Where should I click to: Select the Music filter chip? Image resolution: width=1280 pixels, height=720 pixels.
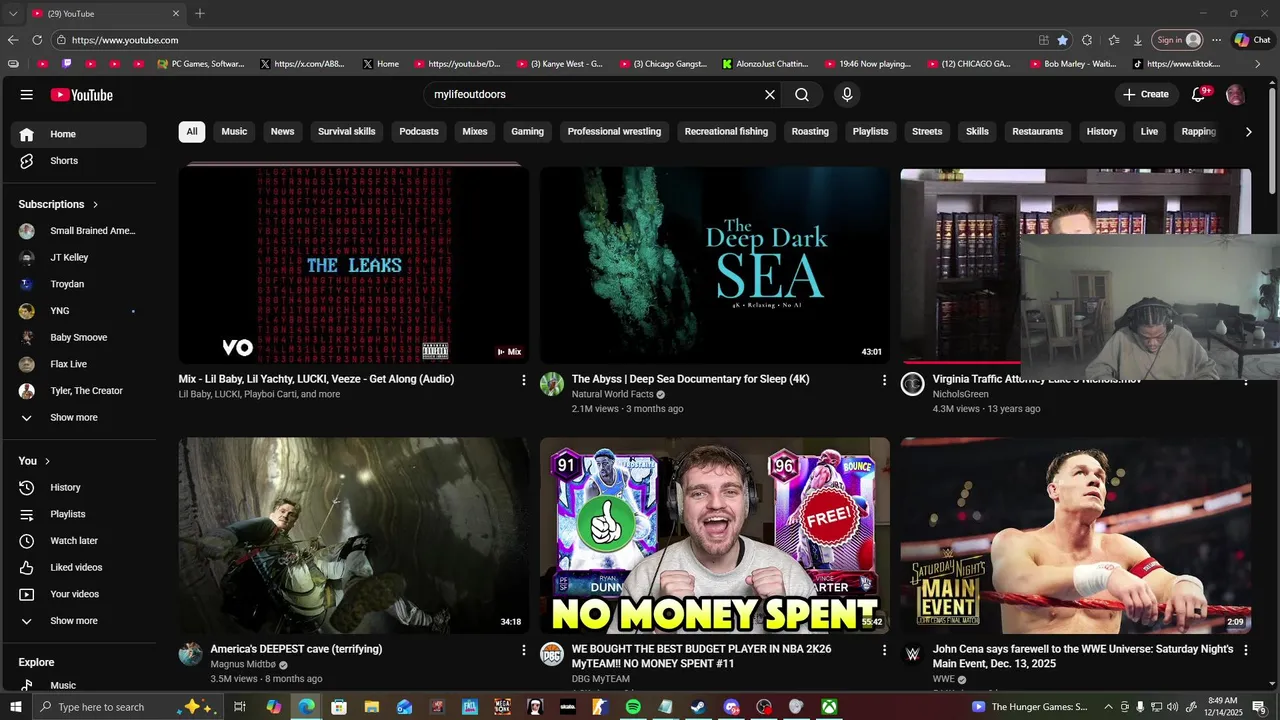234,131
